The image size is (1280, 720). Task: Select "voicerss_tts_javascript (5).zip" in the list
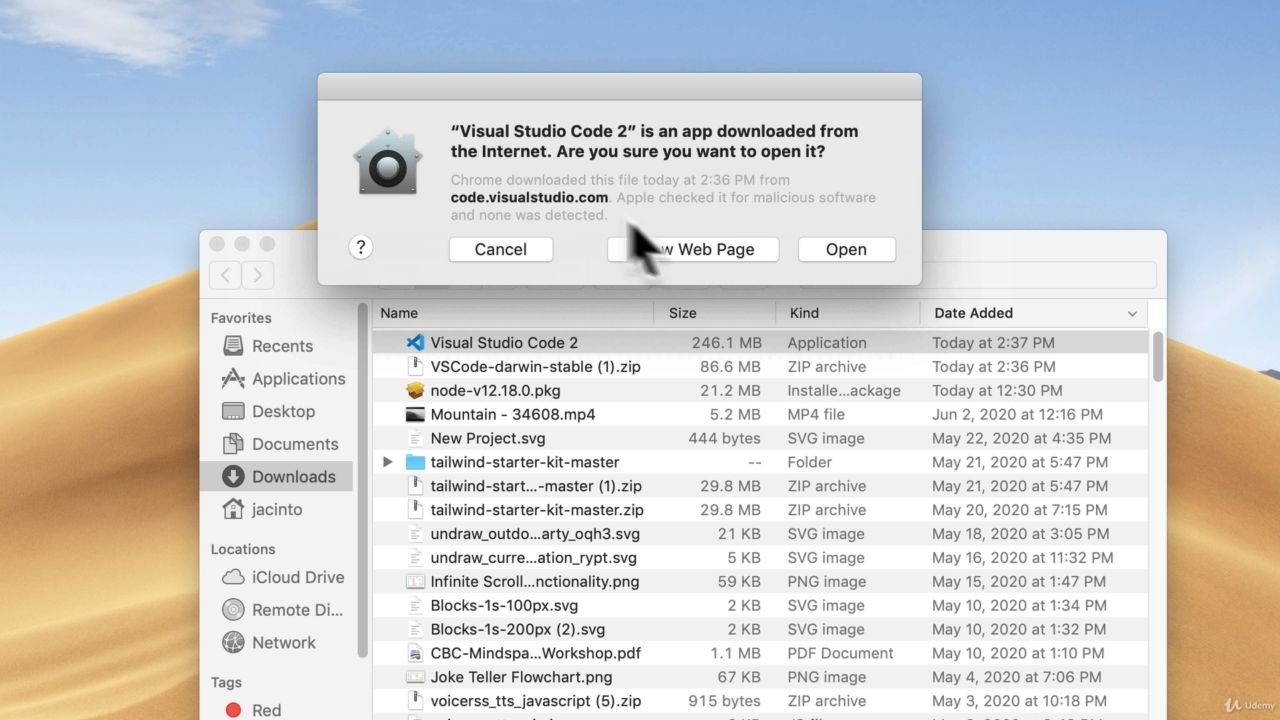760,701
